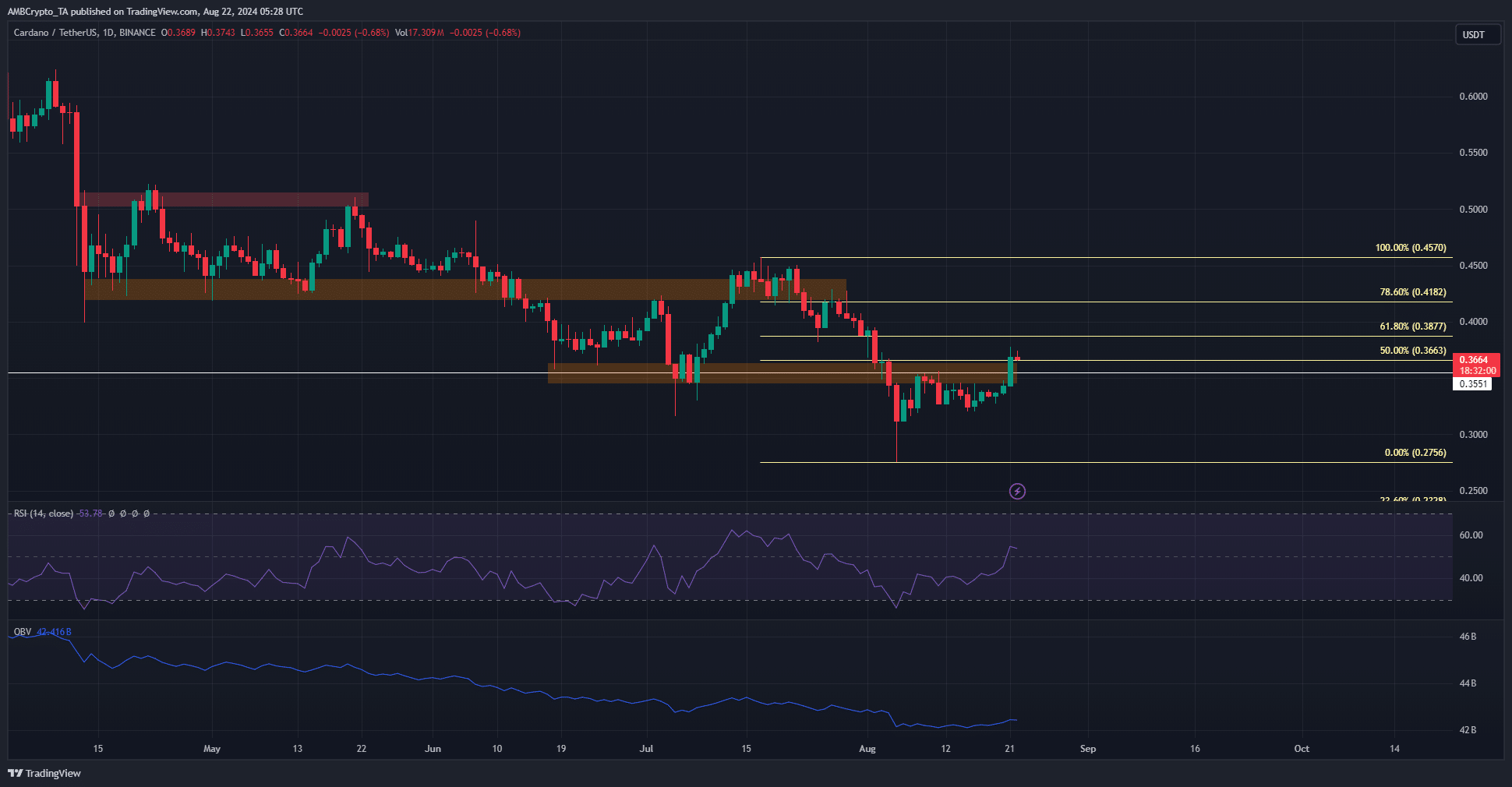Click the AMBCrypto_TA published header text

(156, 12)
